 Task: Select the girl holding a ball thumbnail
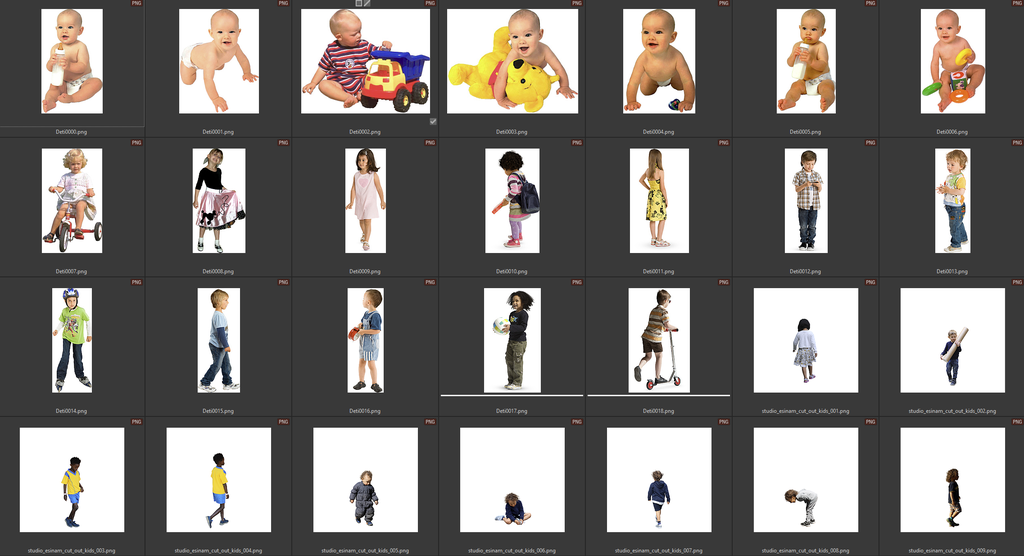(x=512, y=340)
